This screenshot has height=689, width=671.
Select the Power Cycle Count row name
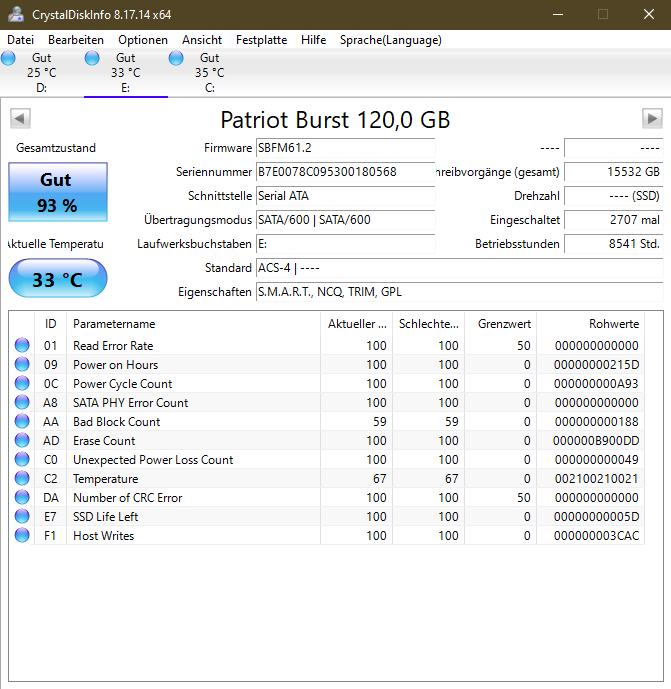tap(123, 384)
